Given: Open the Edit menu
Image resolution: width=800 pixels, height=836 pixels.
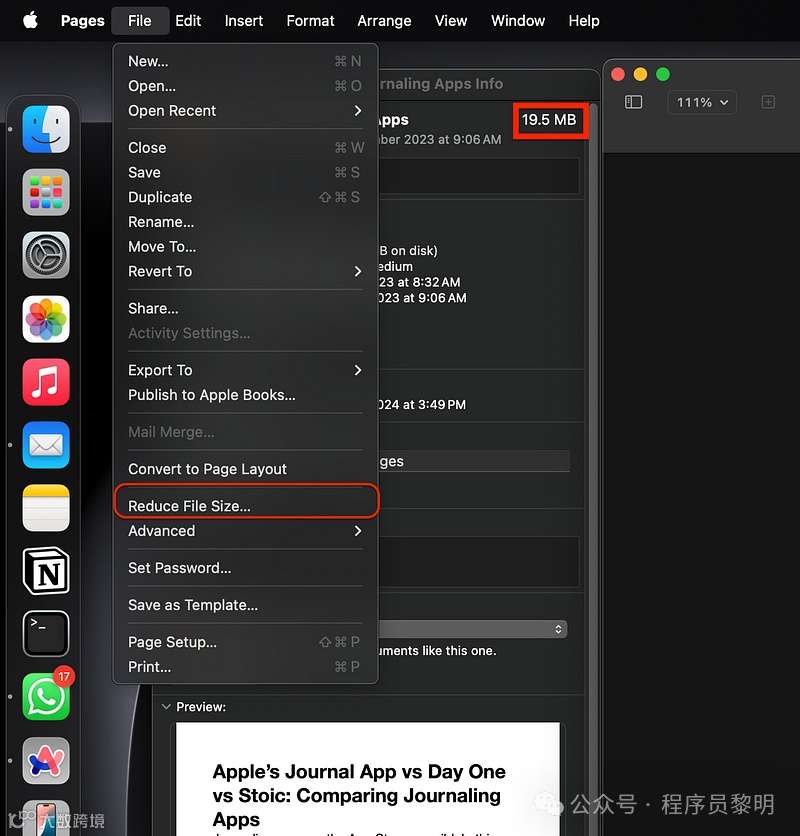Looking at the screenshot, I should click(x=188, y=21).
